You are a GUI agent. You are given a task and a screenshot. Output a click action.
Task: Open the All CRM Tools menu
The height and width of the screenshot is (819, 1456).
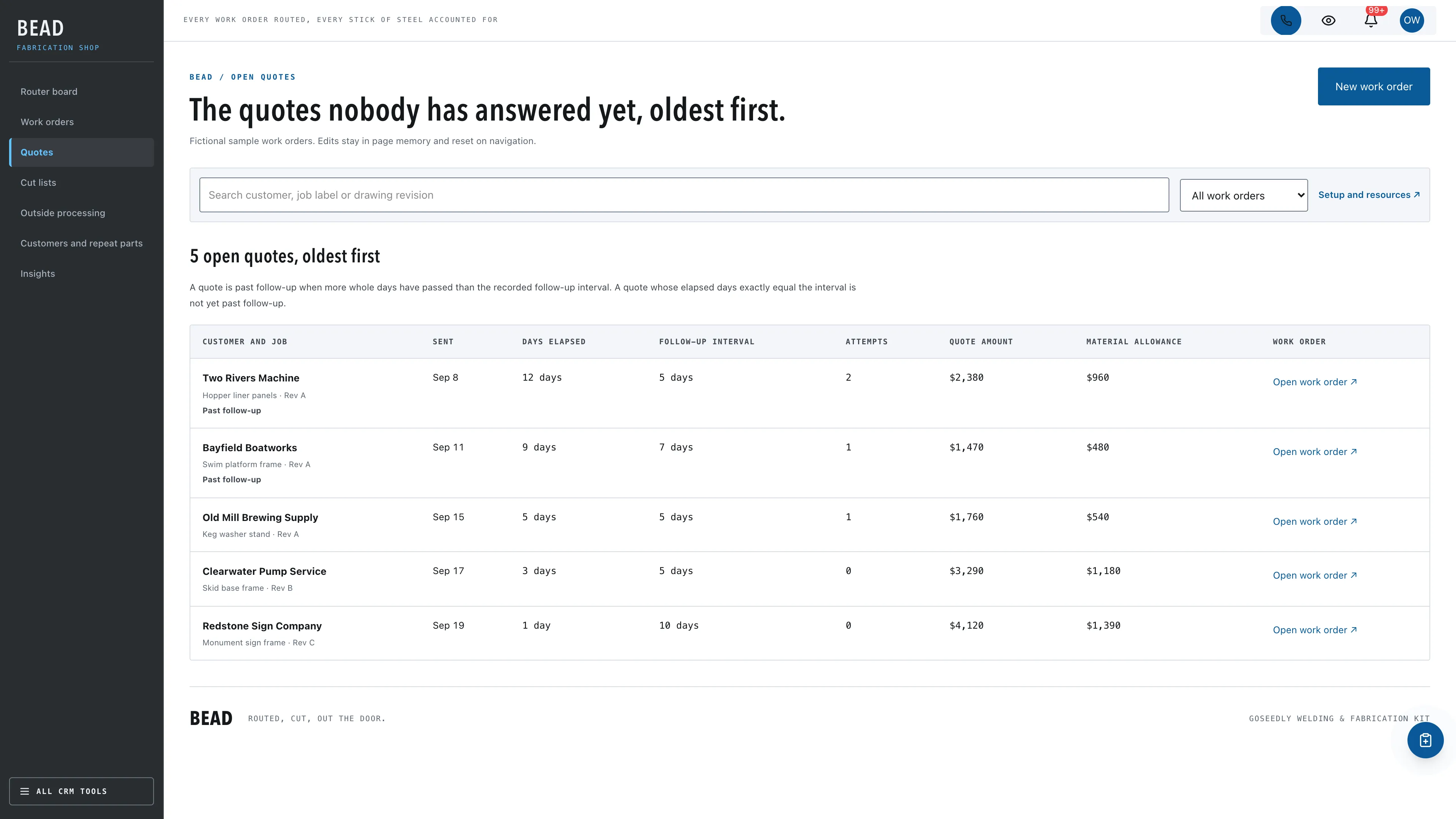82,791
